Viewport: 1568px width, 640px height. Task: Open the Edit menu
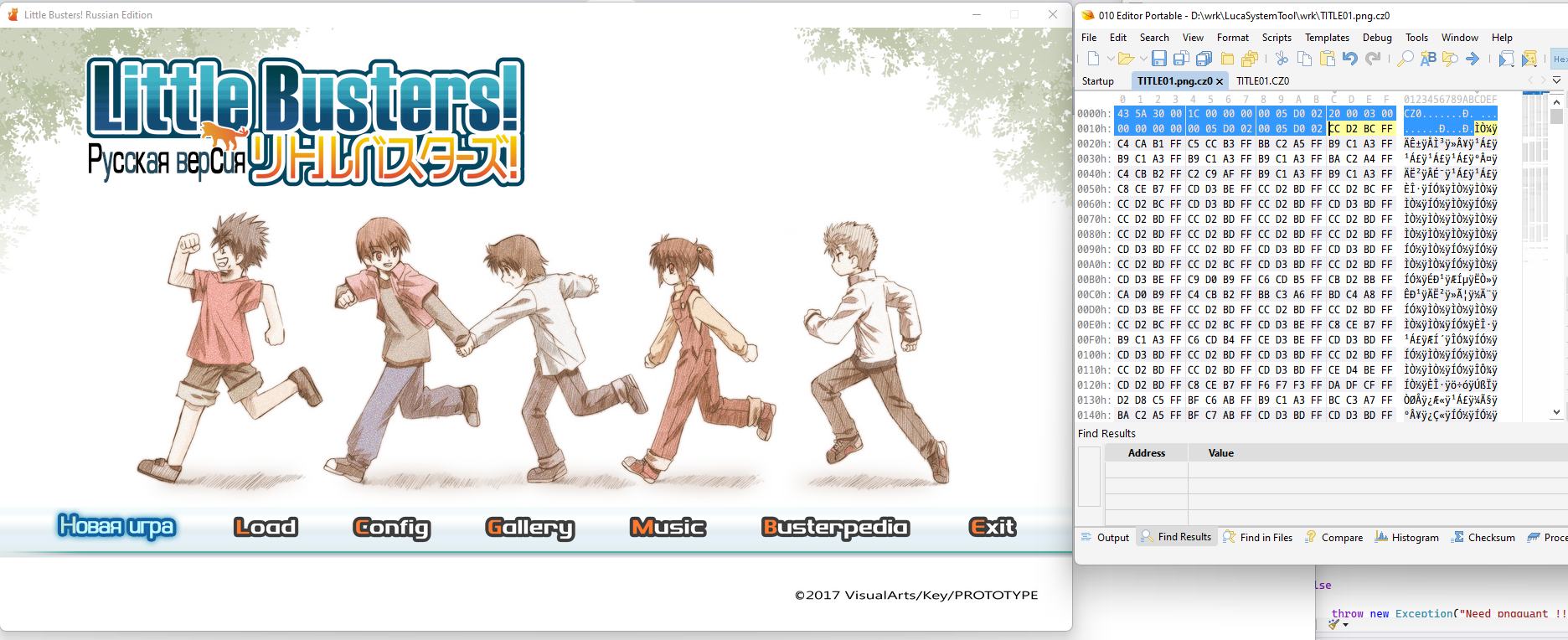pos(1118,38)
